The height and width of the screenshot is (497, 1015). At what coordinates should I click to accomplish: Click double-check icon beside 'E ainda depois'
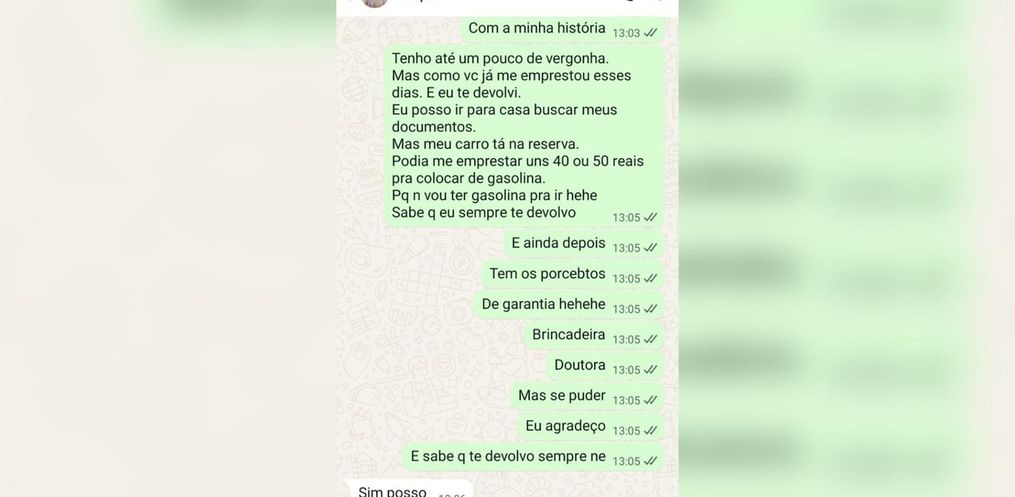(651, 248)
